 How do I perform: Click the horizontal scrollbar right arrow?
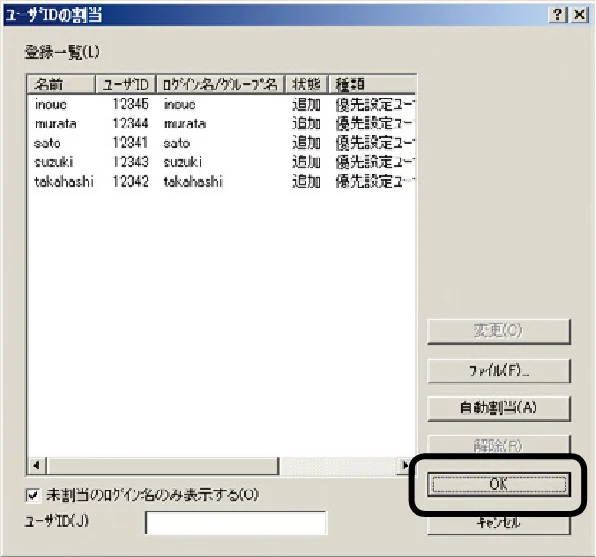tap(405, 465)
